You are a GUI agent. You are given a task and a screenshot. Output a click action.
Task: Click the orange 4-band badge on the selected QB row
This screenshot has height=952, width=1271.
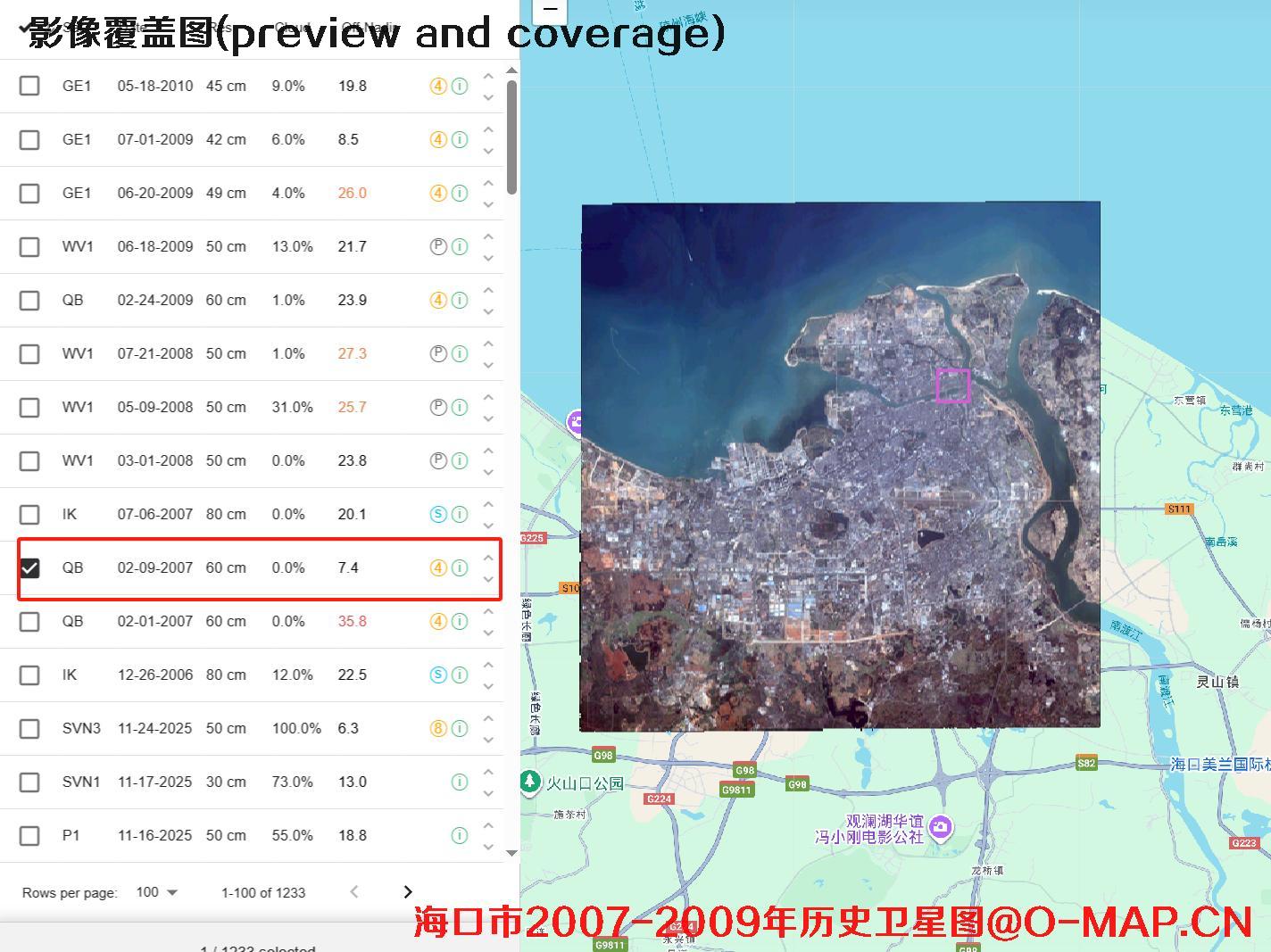438,567
